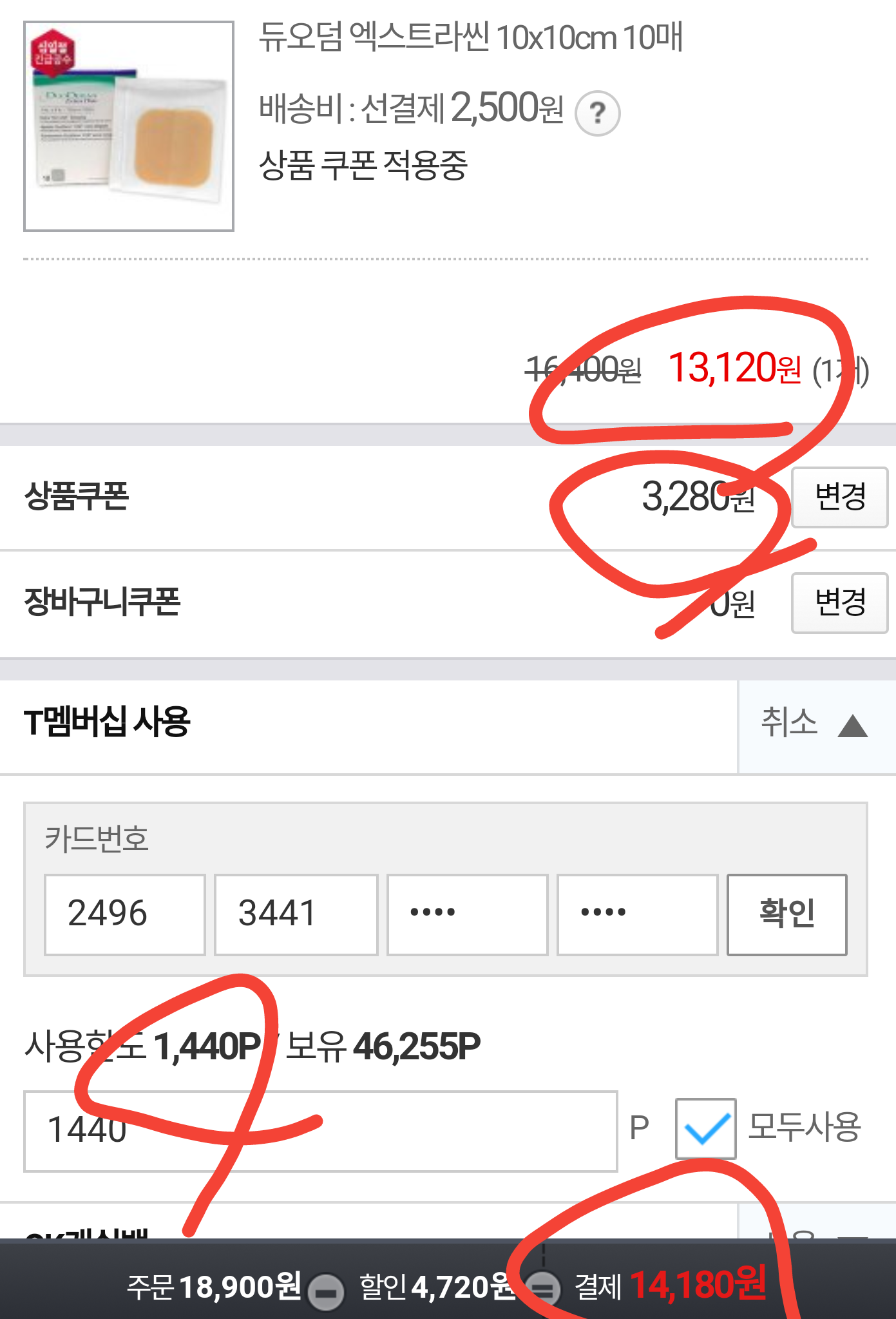Open the 듀오덤 엑스트라씬 product title
Viewport: 896px width, 1319px height.
tap(470, 37)
